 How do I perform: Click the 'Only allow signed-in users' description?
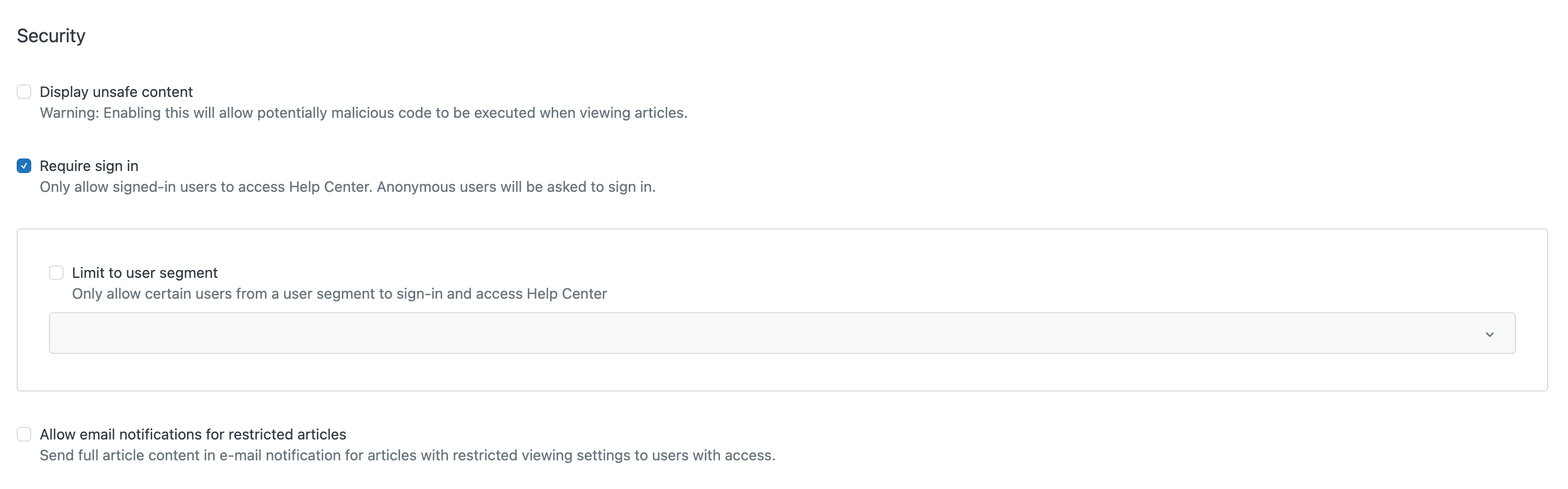tap(207, 187)
